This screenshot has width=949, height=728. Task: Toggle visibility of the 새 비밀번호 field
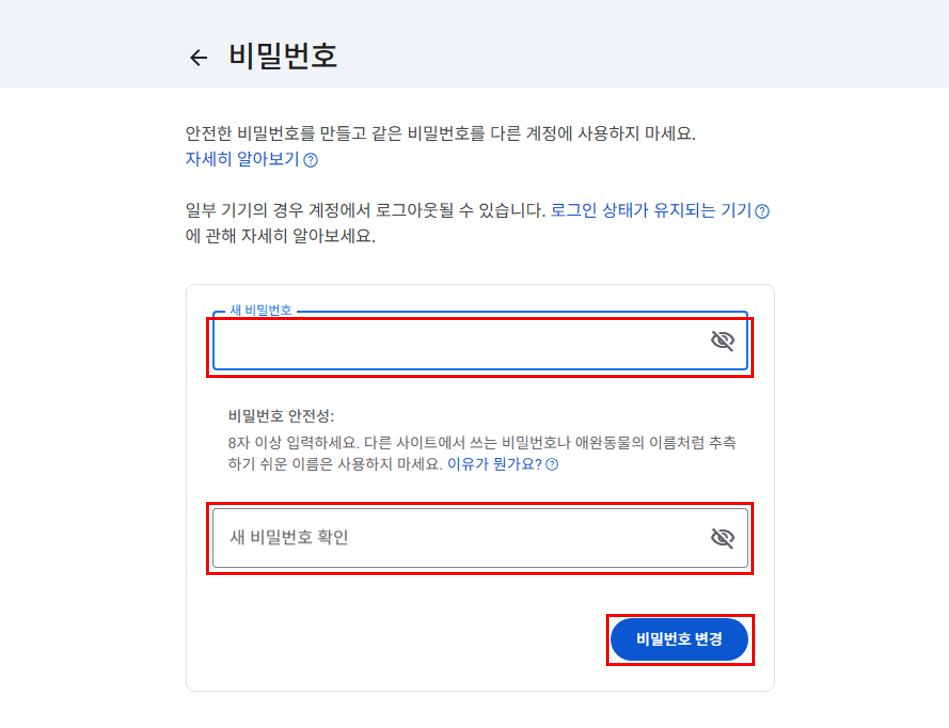(x=722, y=341)
